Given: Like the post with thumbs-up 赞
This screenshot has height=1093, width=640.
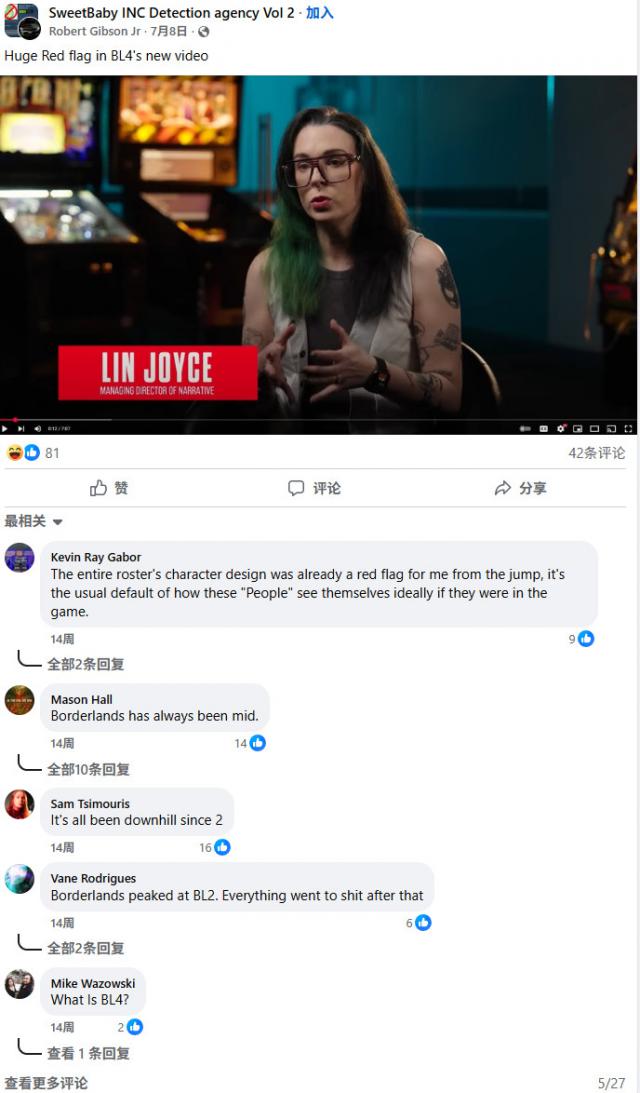Looking at the screenshot, I should pos(109,488).
